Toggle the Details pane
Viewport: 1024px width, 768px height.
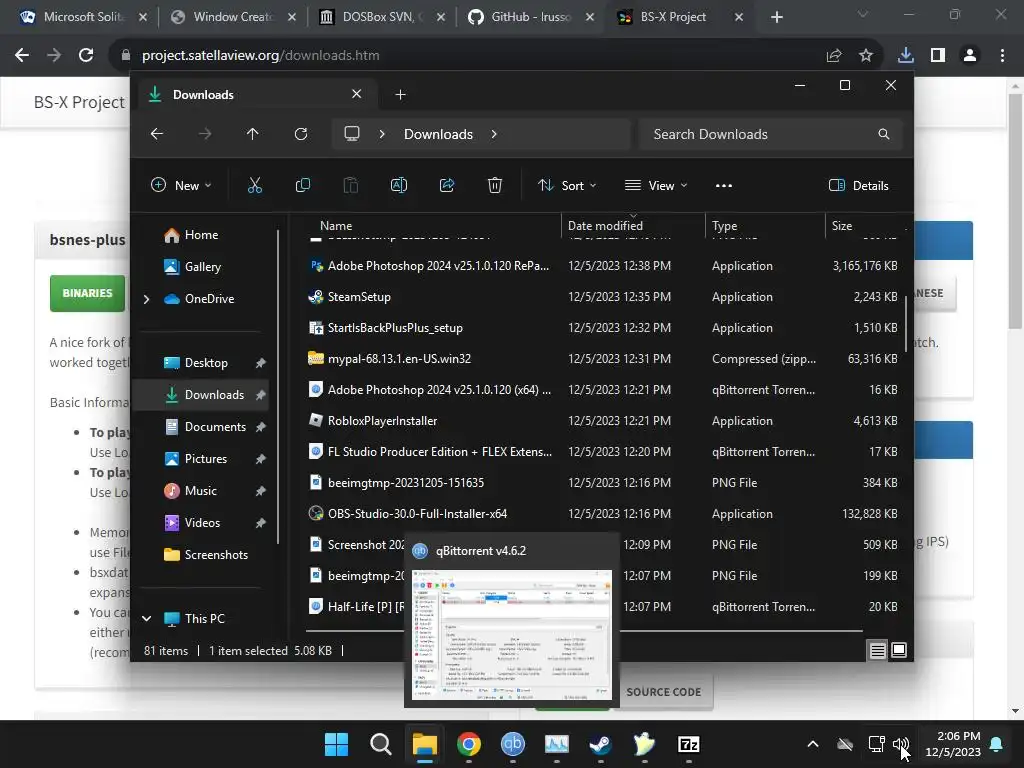click(858, 185)
